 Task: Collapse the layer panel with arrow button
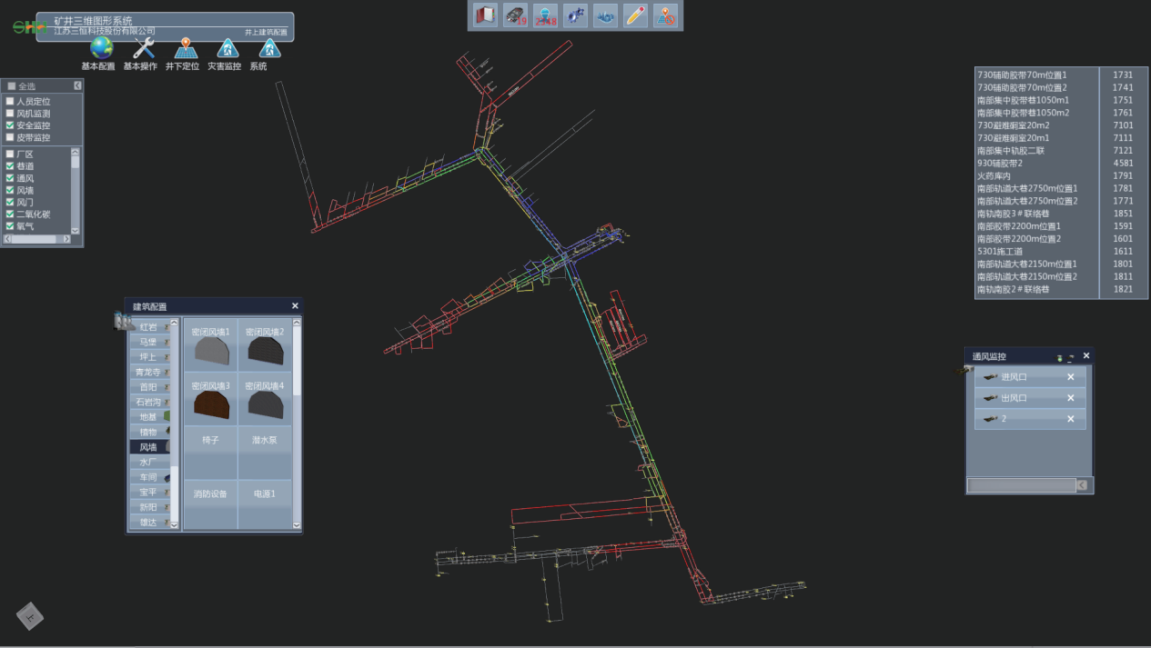point(78,86)
